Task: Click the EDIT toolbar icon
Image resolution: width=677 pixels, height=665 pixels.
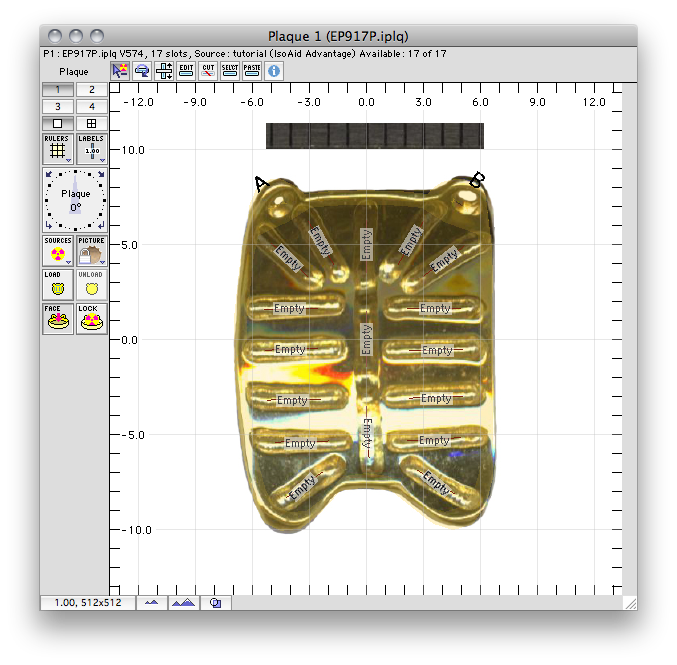Action: (186, 71)
